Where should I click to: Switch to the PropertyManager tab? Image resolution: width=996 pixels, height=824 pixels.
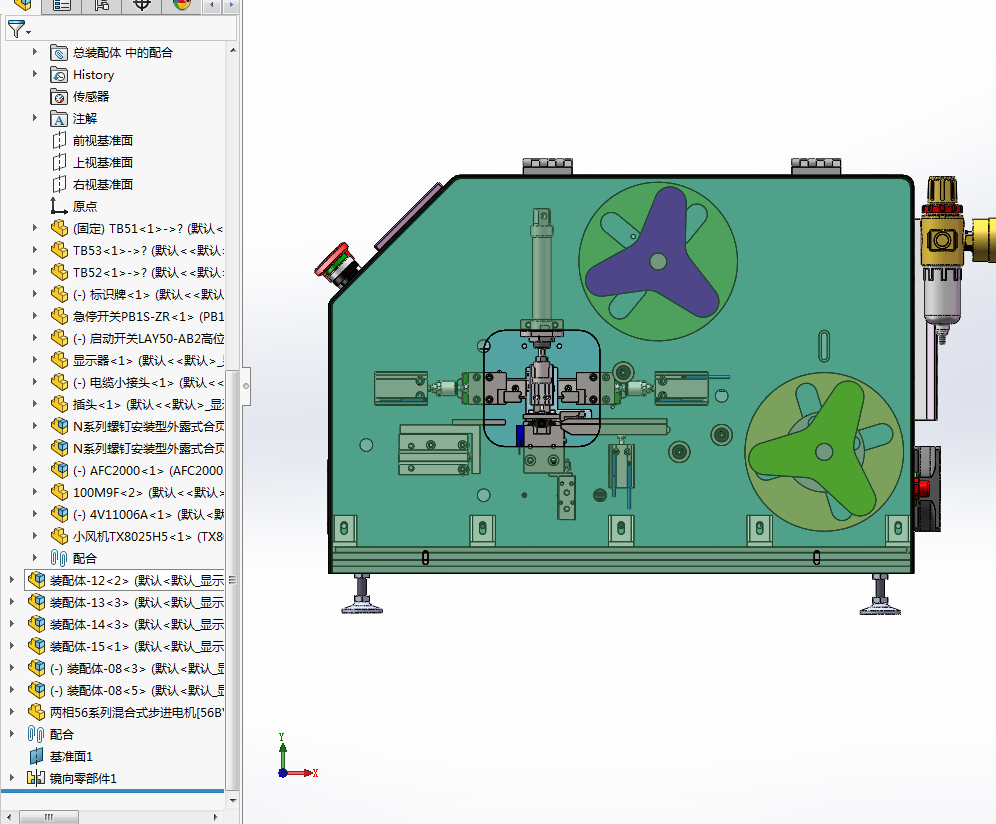click(x=60, y=6)
